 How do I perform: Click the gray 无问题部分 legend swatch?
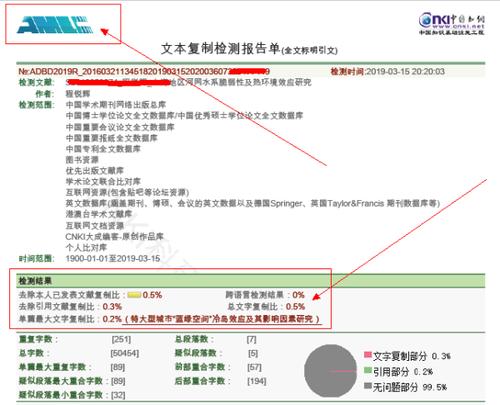pyautogui.click(x=368, y=386)
